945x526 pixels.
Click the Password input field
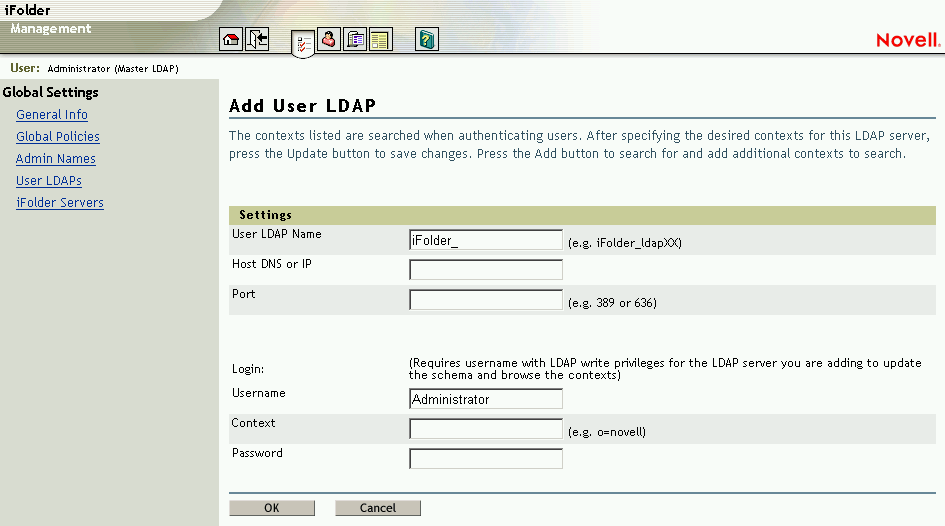[x=486, y=459]
